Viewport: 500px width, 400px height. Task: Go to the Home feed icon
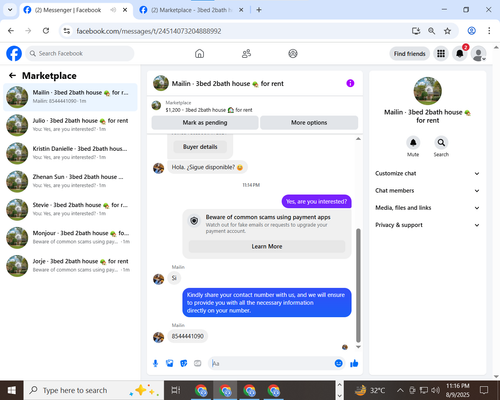199,53
